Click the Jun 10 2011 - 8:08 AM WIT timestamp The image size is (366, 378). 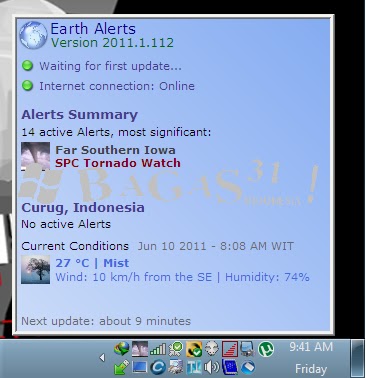216,246
